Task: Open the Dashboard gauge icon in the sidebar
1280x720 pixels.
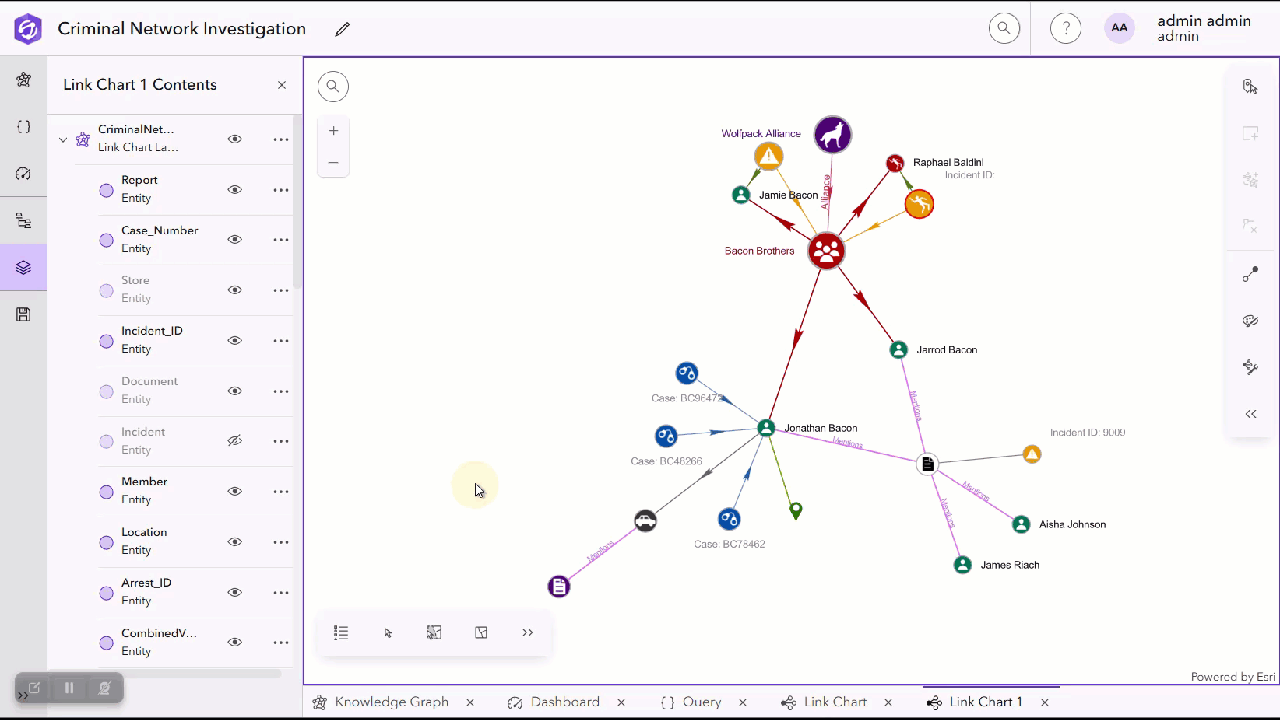Action: click(24, 173)
